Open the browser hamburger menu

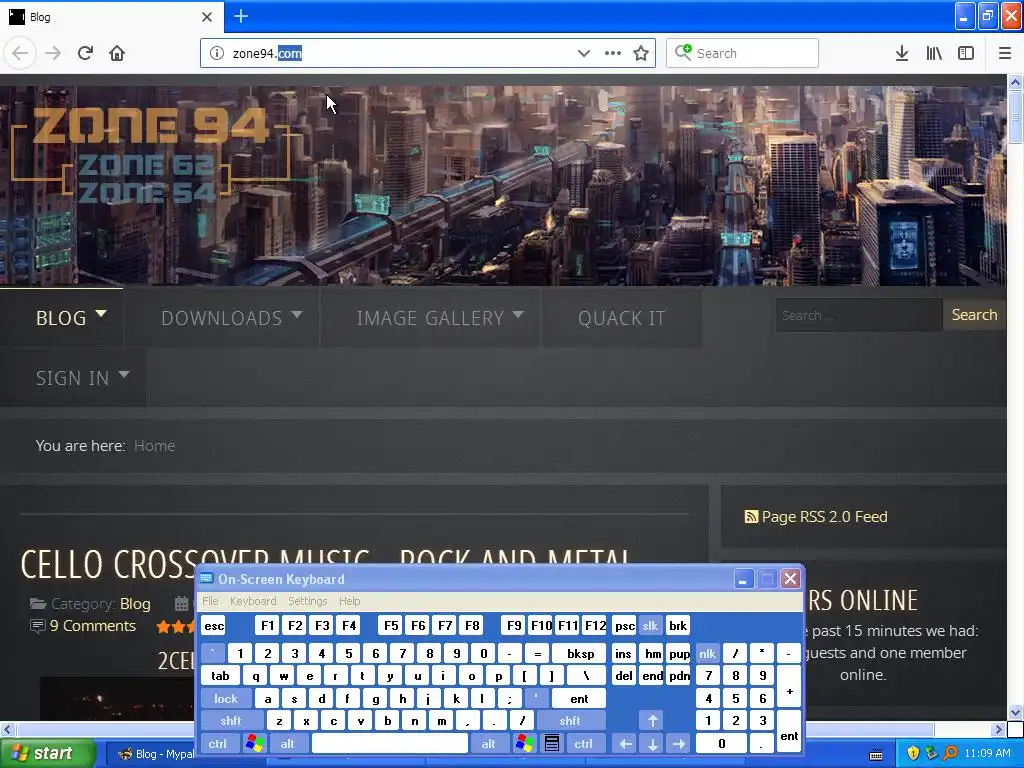pyautogui.click(x=1005, y=53)
